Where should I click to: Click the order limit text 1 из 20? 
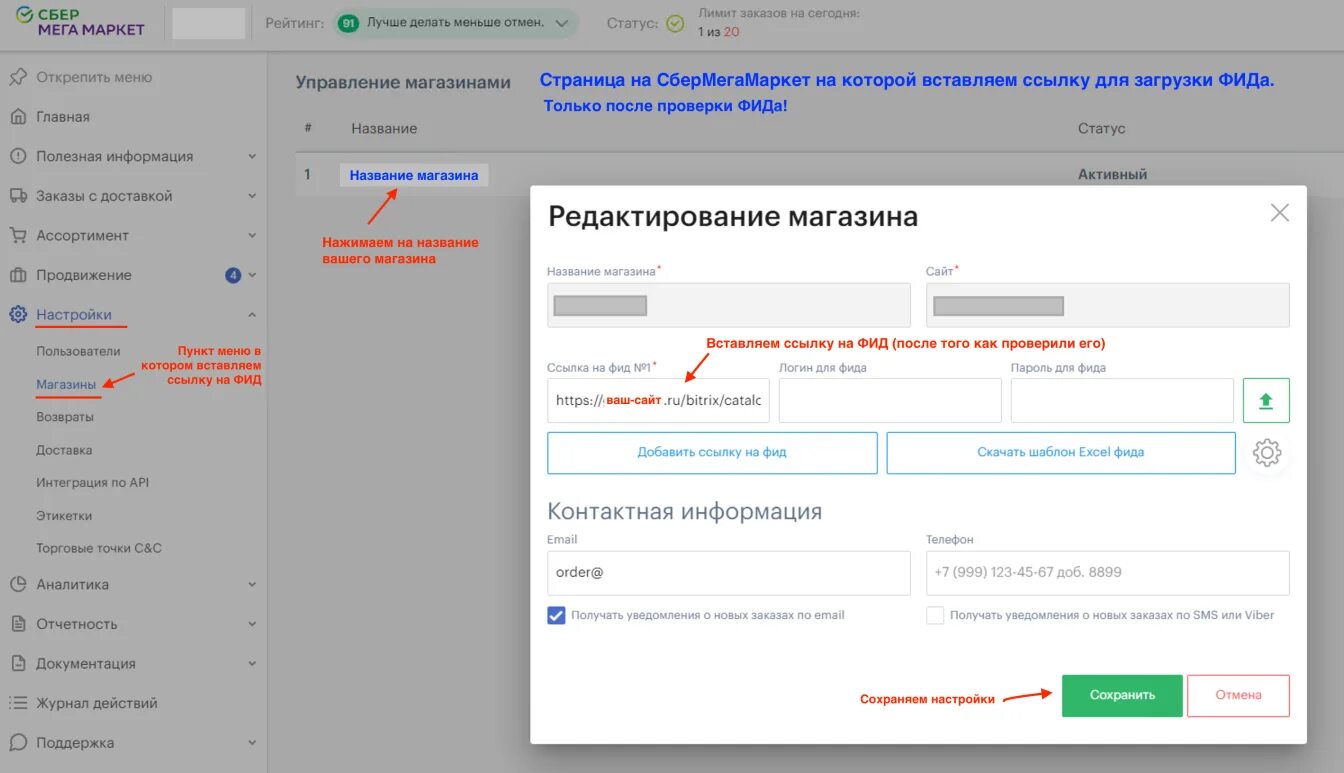tap(718, 31)
